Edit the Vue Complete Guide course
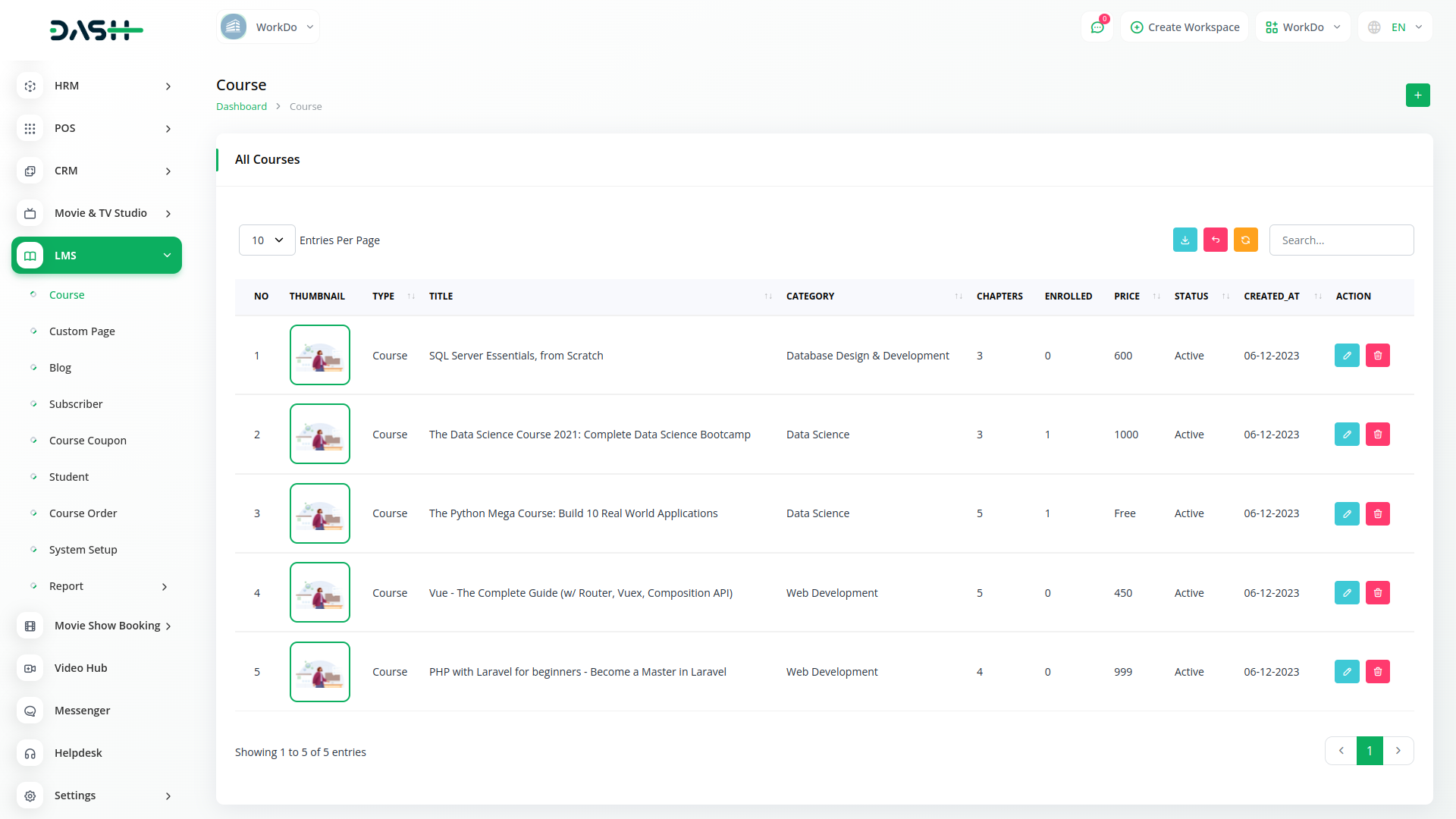 [1347, 593]
